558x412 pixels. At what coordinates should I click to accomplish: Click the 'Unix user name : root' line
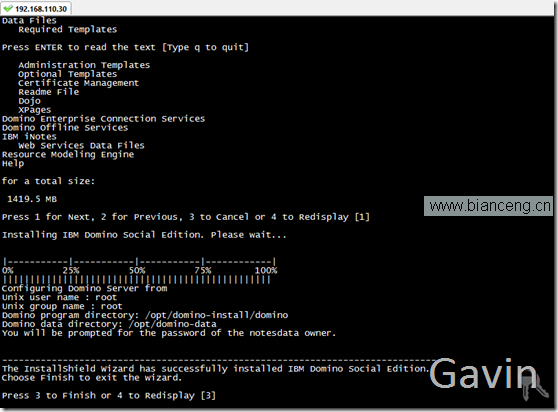coord(59,297)
